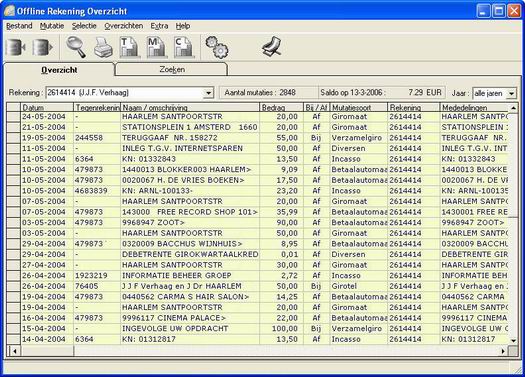Expand the Jaar 'alle jaren' dropdown
The width and height of the screenshot is (525, 377).
tap(511, 94)
